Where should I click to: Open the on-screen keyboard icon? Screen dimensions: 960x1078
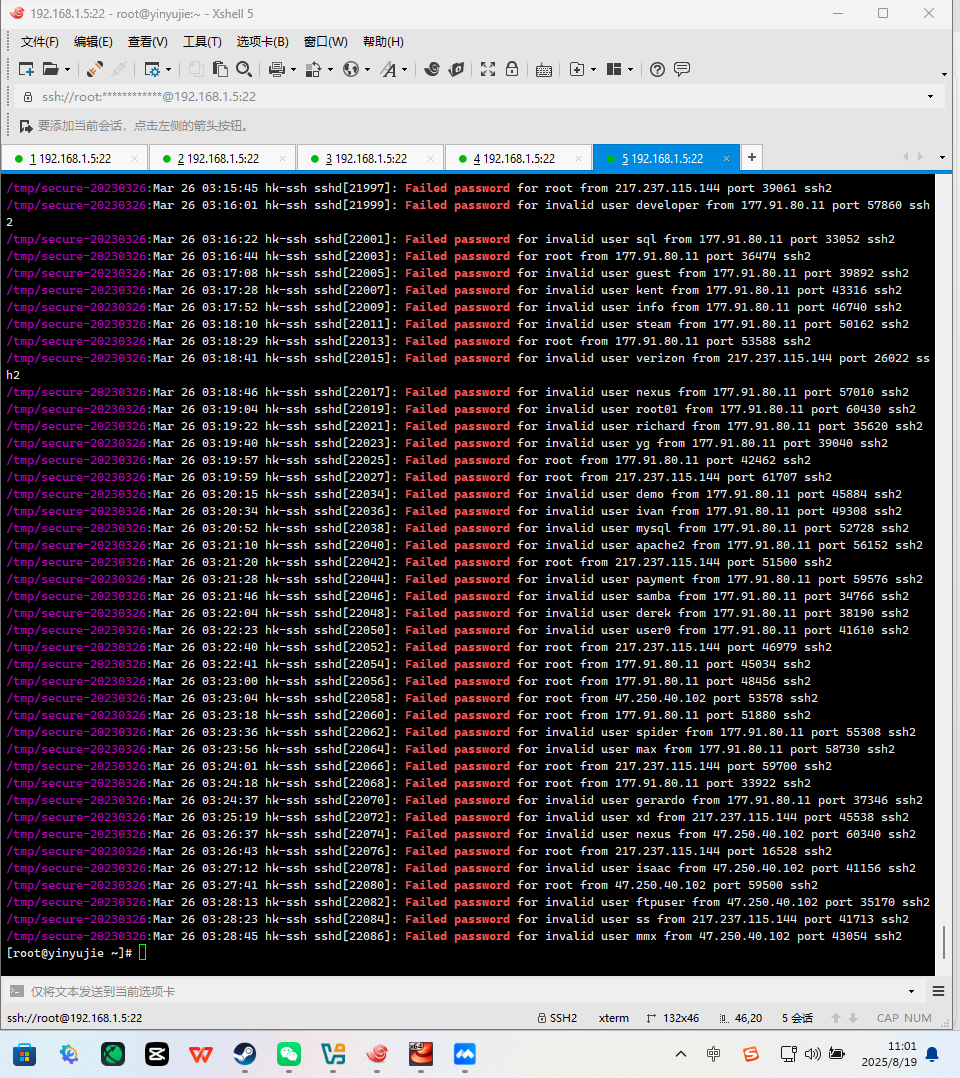(x=544, y=69)
